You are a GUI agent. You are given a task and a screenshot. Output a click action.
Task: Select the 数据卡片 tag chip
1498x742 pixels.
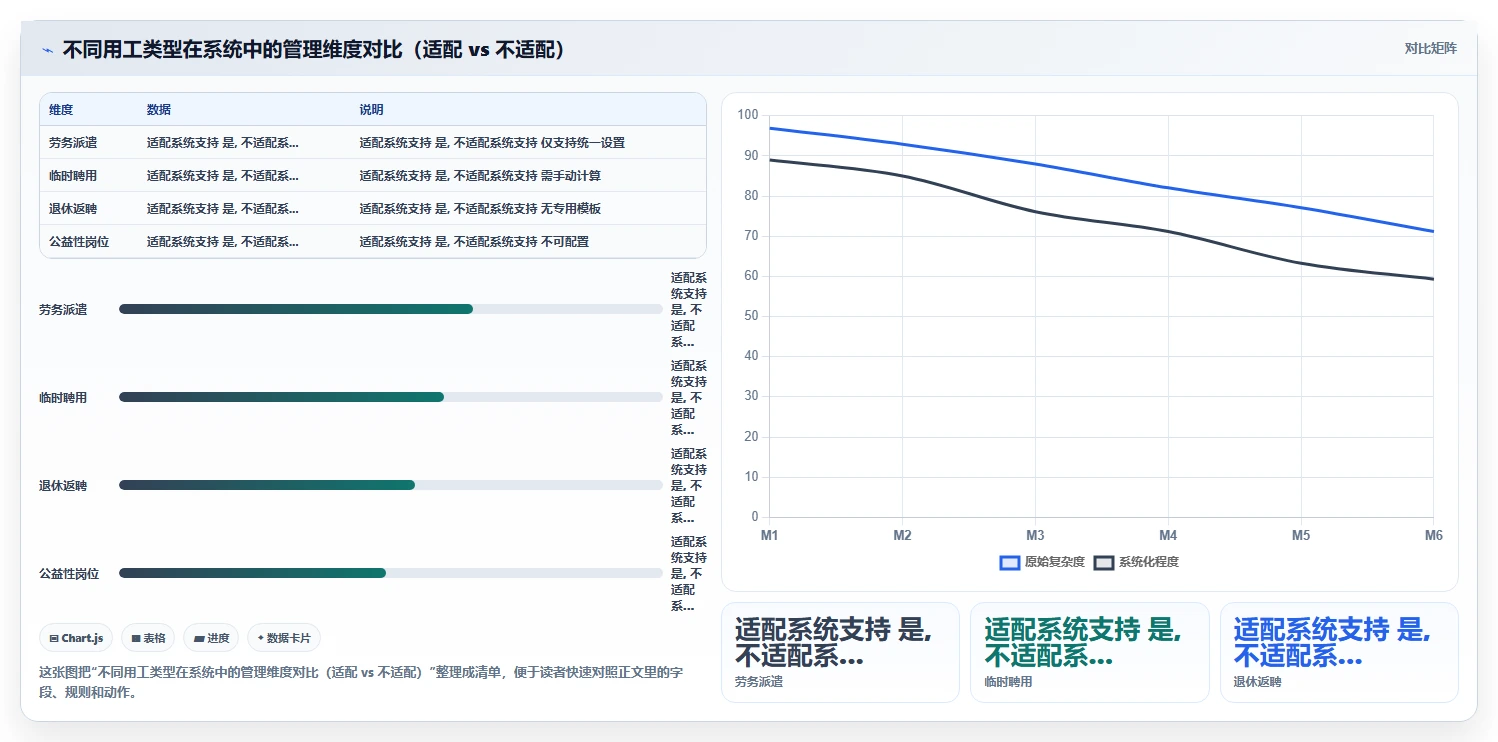coord(284,638)
